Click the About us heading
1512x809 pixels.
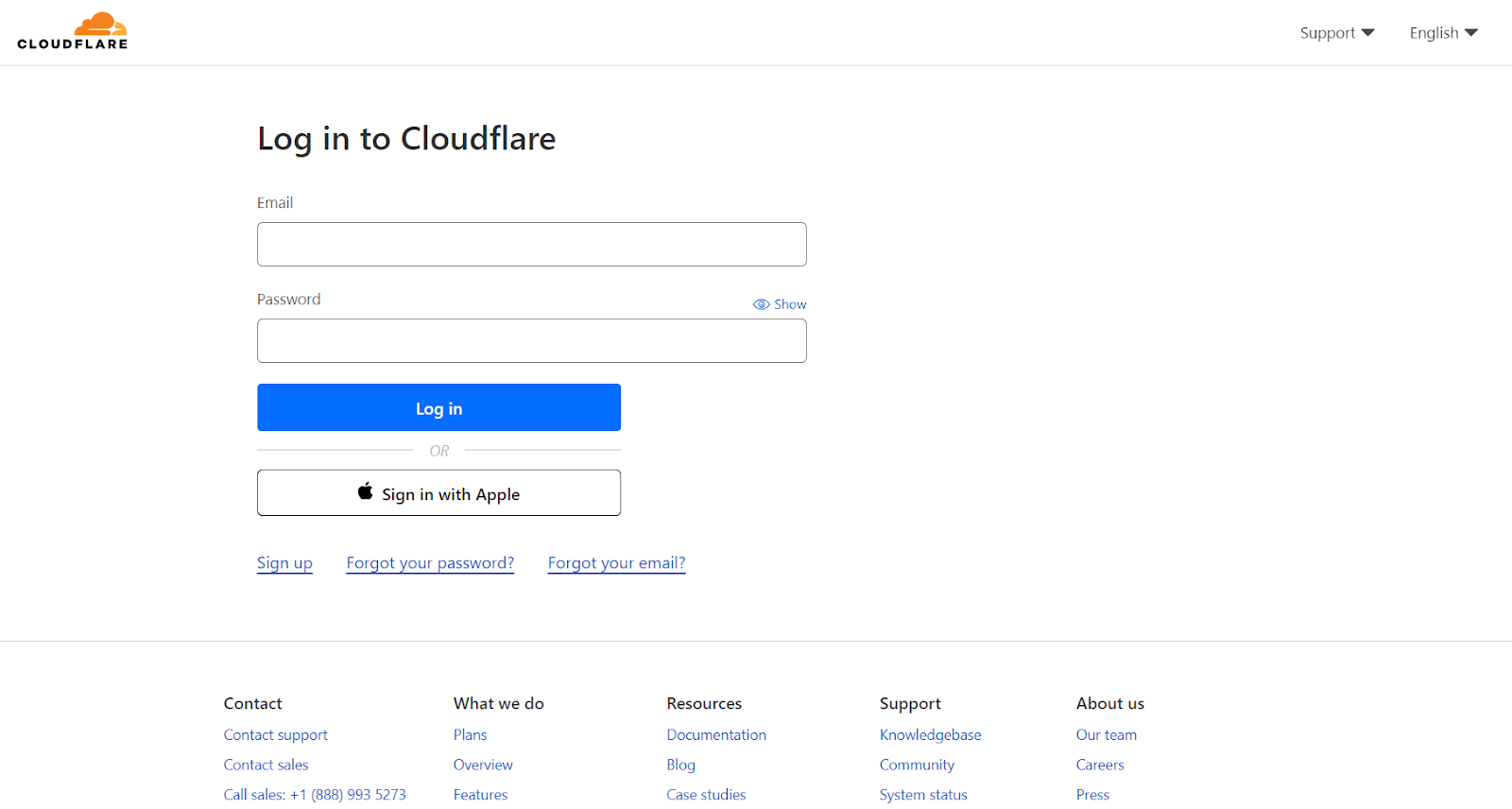(x=1110, y=704)
